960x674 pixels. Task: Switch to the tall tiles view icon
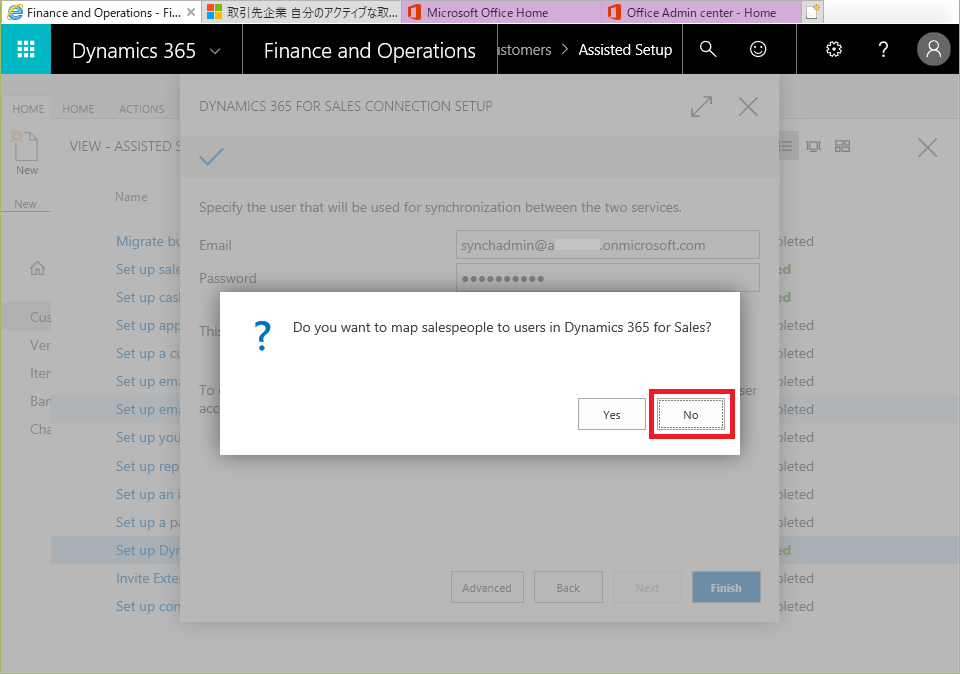[814, 146]
